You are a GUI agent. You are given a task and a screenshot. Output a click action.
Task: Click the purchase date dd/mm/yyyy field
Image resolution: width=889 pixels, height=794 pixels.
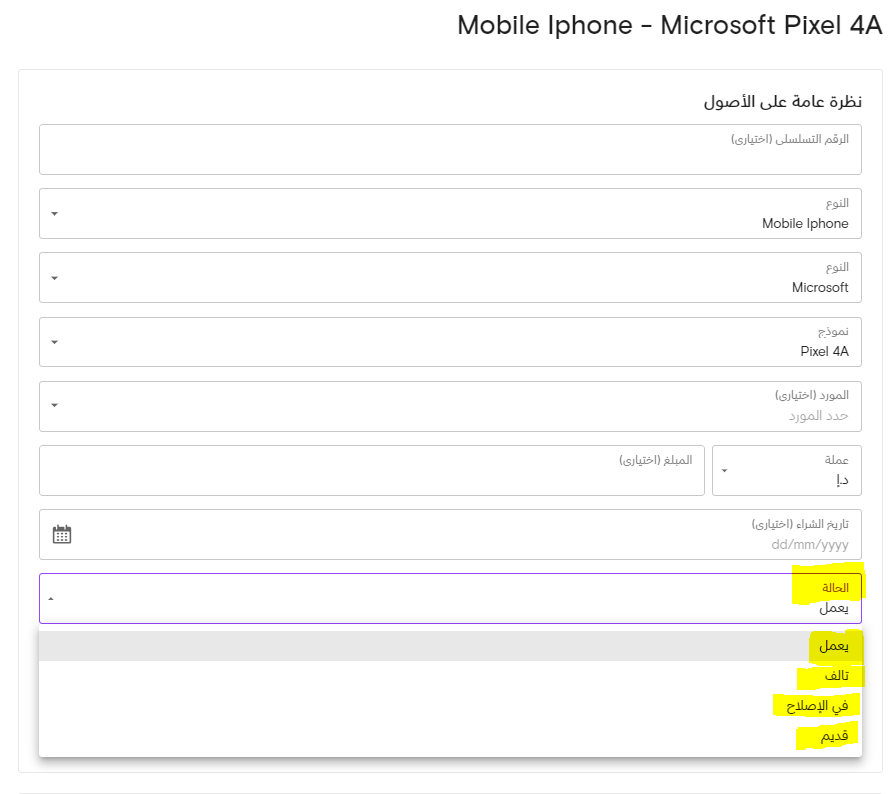click(450, 534)
